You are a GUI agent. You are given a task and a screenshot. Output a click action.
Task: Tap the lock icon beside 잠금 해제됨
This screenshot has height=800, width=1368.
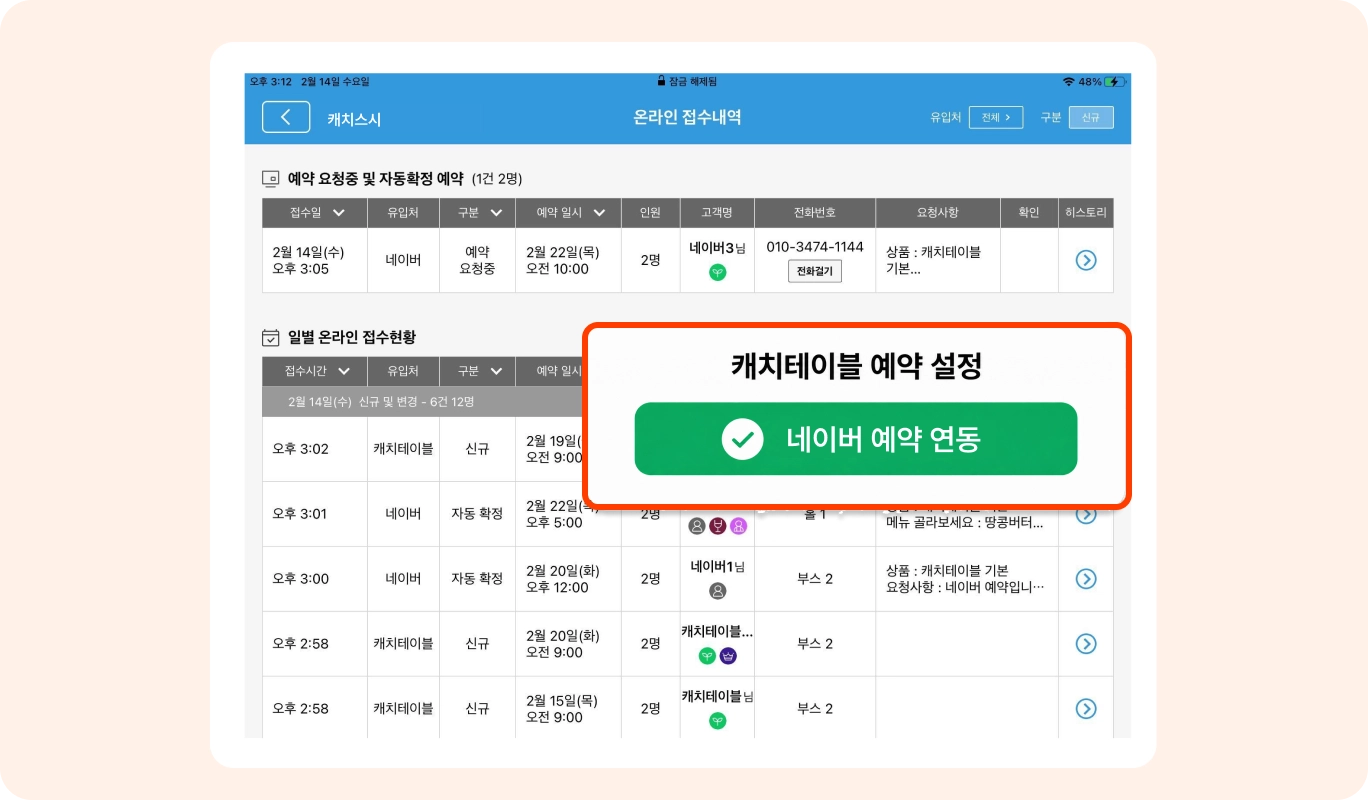coord(661,81)
